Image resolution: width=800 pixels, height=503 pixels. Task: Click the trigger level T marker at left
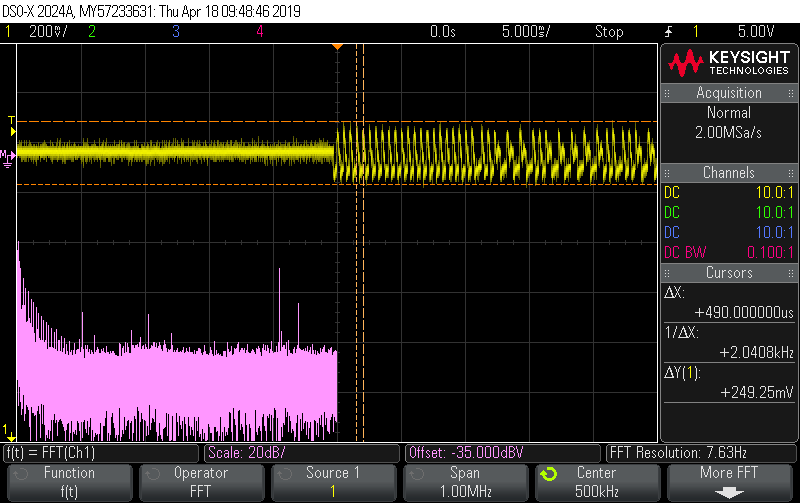pyautogui.click(x=12, y=125)
